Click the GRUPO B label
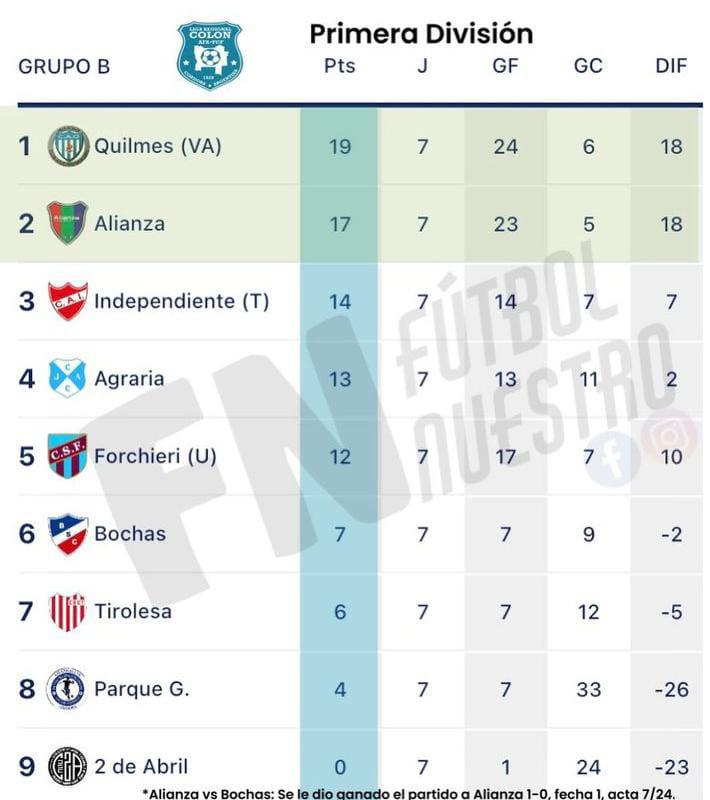 [64, 67]
